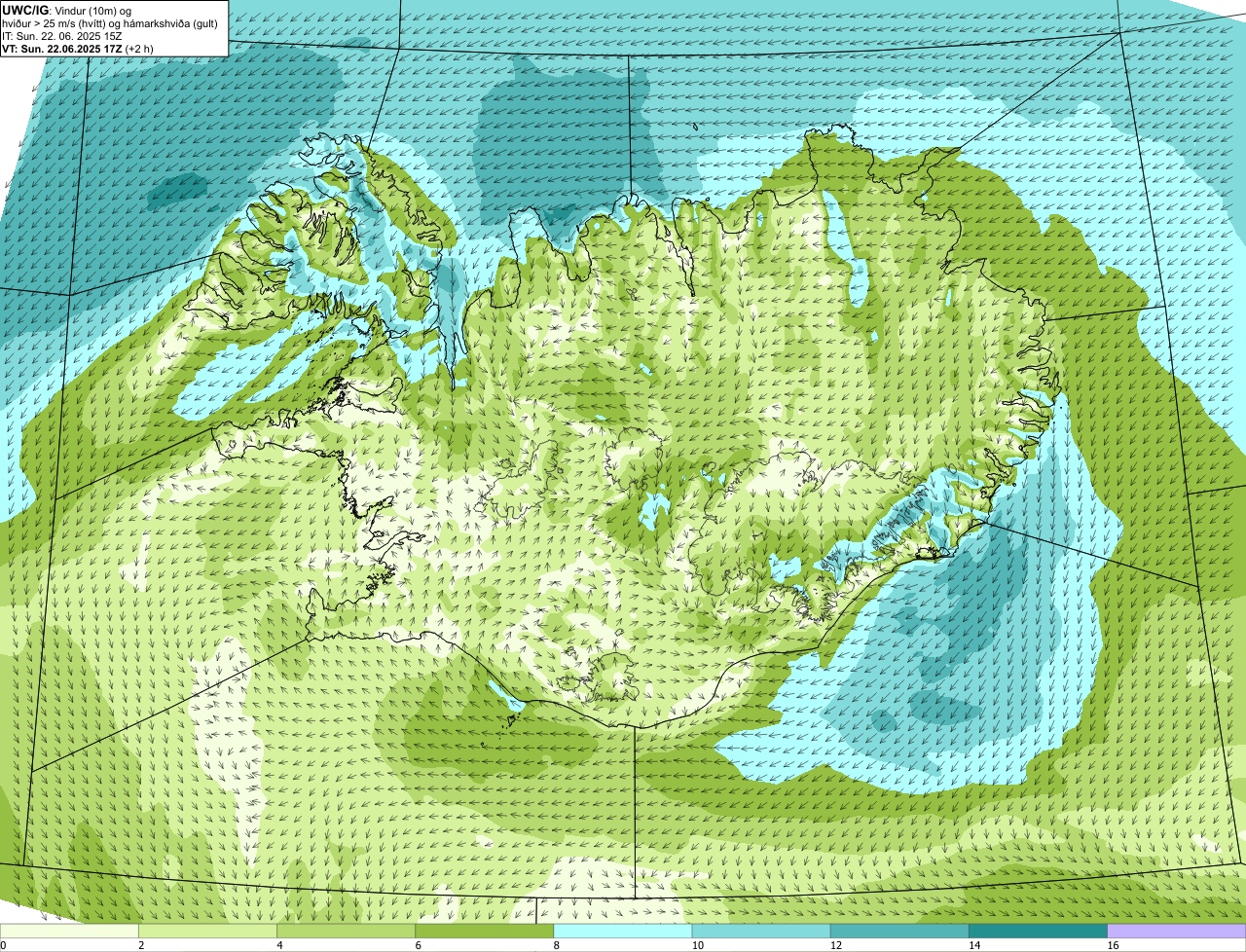Click the 8–10 m/s light cyan legend swatch
The width and height of the screenshot is (1246, 952).
point(623,932)
